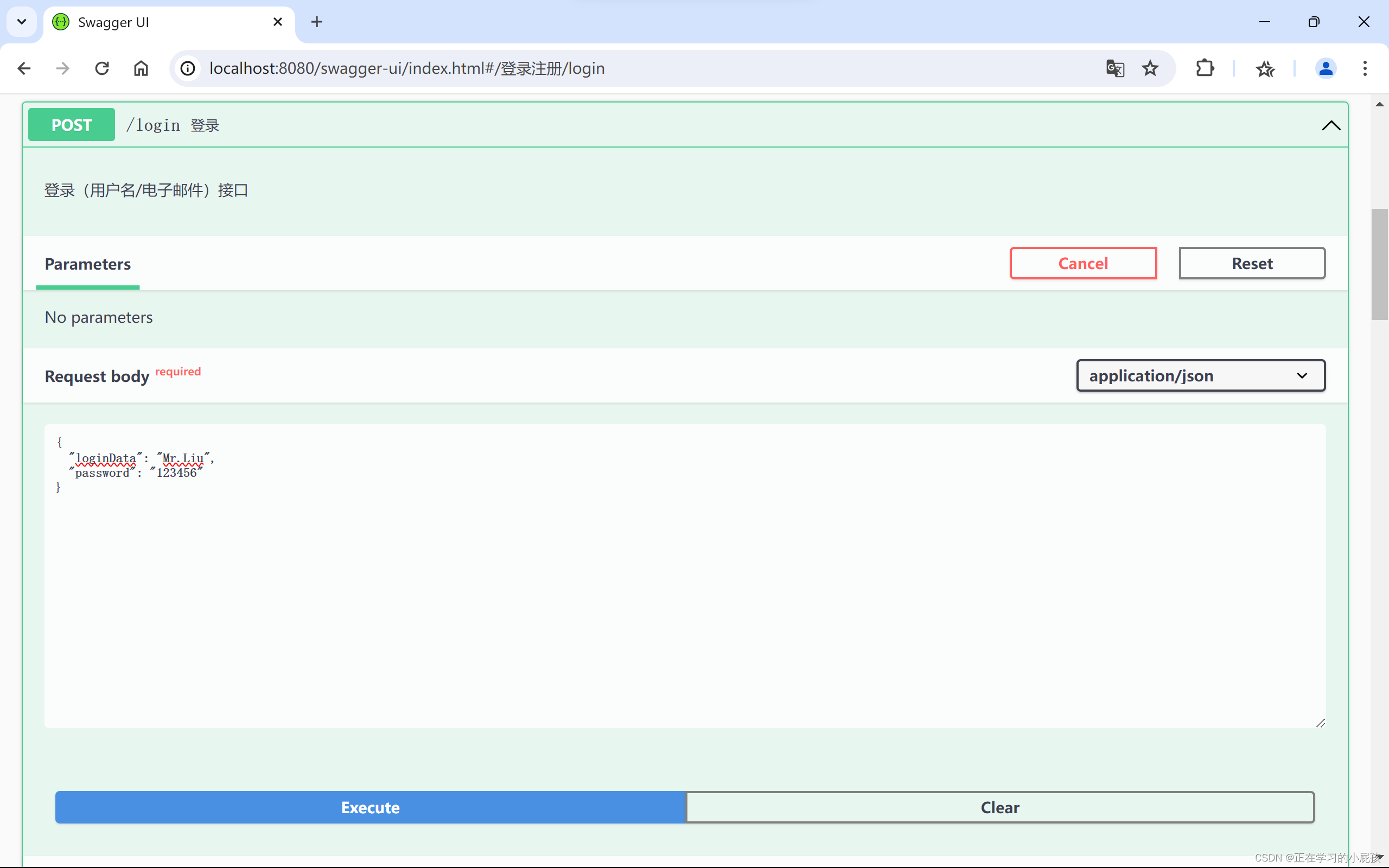Viewport: 1389px width, 868px height.
Task: Open the Google Translate page icon
Action: (1114, 68)
